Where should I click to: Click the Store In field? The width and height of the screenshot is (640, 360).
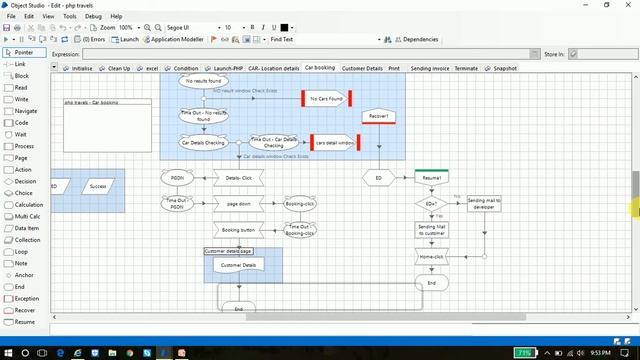[603, 54]
